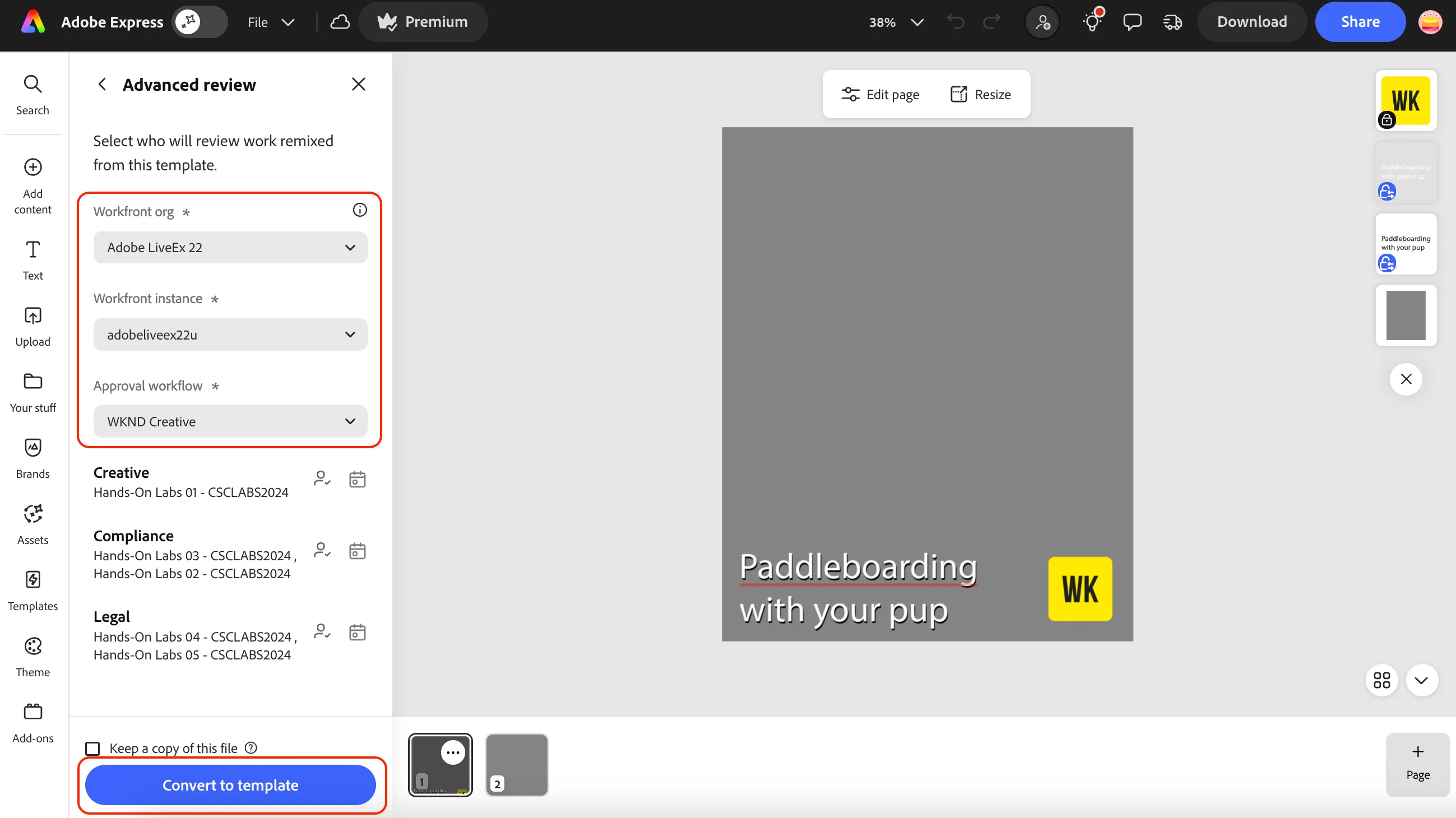Click Resize in canvas toolbar
Screen dimensions: 1456x818
(x=981, y=94)
